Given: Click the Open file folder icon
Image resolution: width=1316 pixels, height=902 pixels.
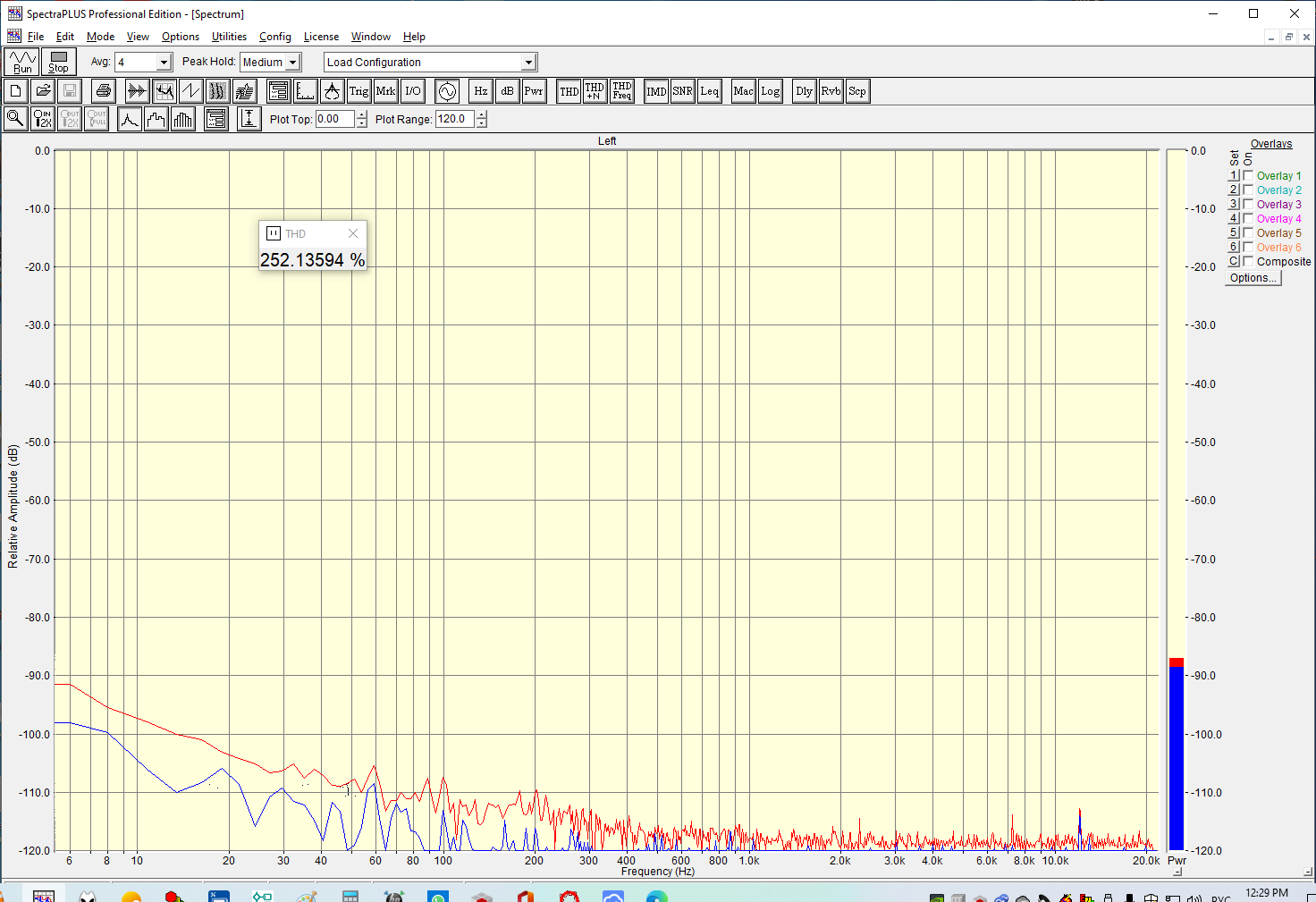Looking at the screenshot, I should [x=43, y=91].
